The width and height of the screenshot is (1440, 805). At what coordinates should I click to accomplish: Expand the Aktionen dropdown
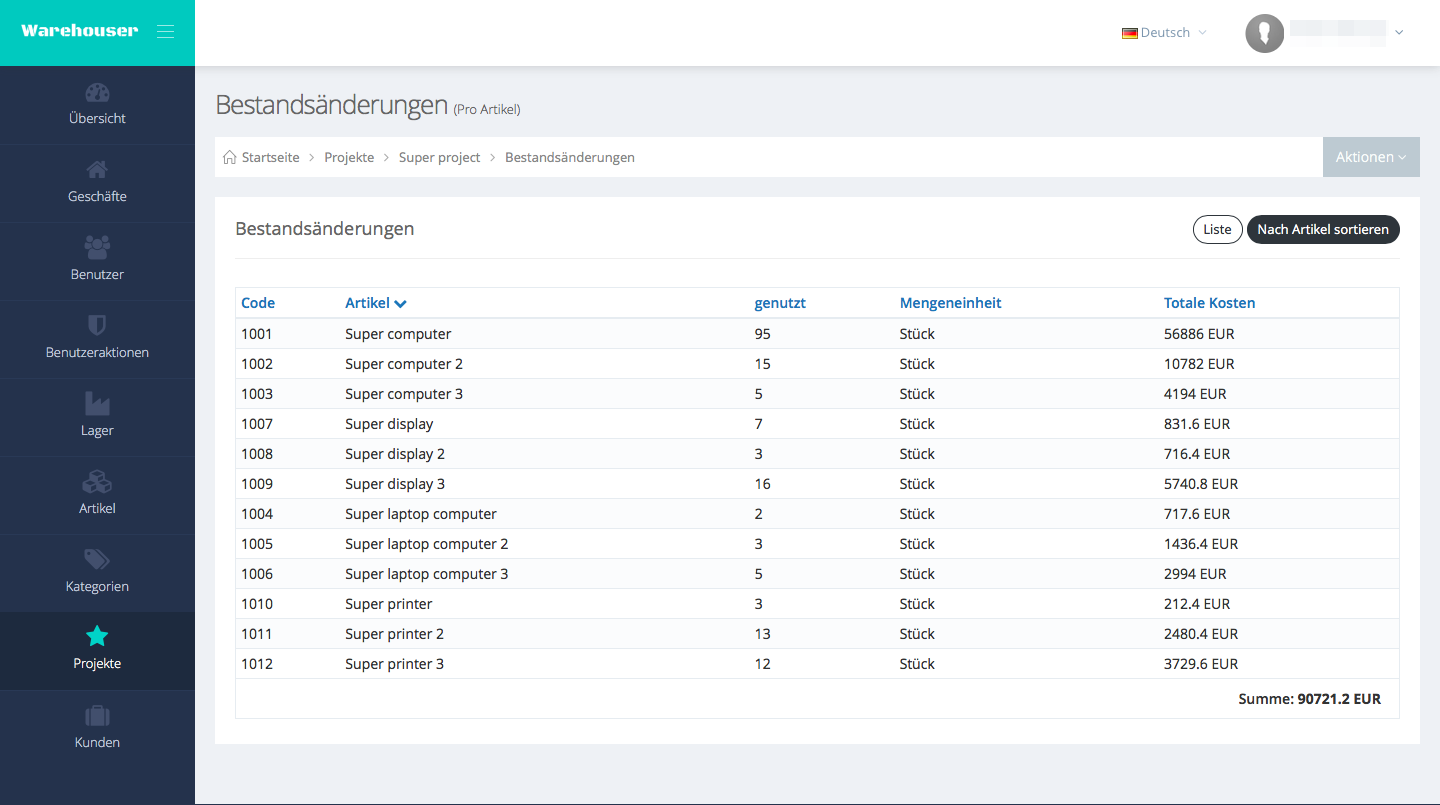click(1370, 157)
